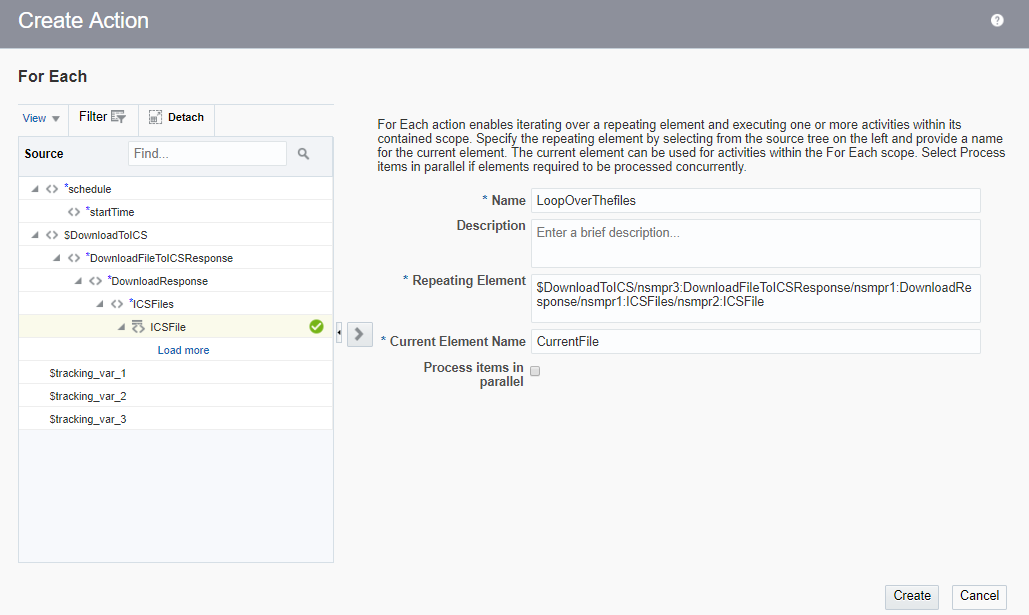
Task: Click the Load more link
Action: coord(183,351)
